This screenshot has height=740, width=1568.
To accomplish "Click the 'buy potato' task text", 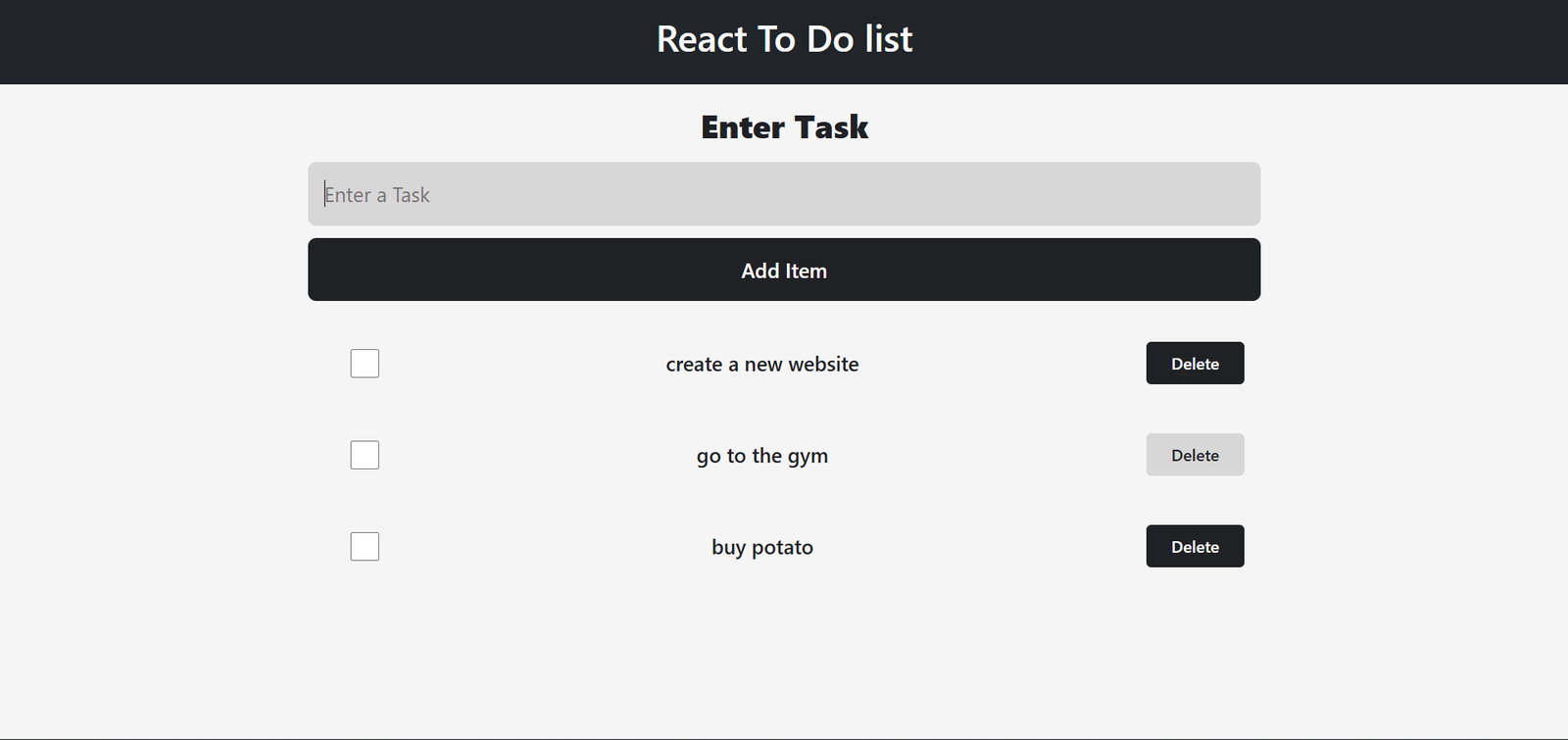I will click(762, 547).
